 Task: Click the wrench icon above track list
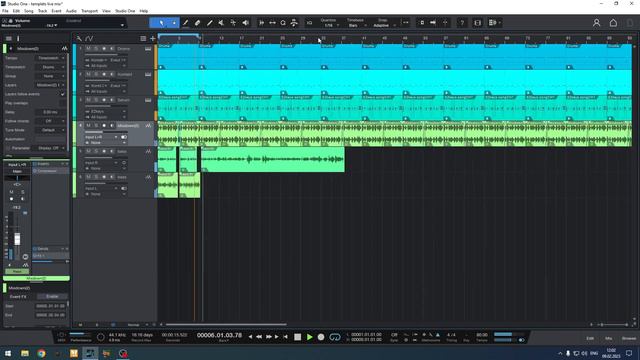[79, 38]
